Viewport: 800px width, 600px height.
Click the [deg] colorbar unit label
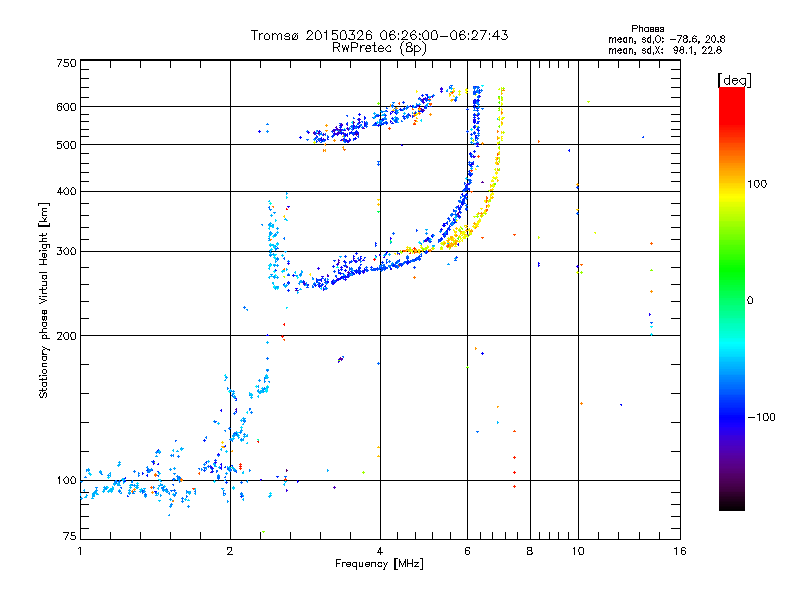[734, 79]
